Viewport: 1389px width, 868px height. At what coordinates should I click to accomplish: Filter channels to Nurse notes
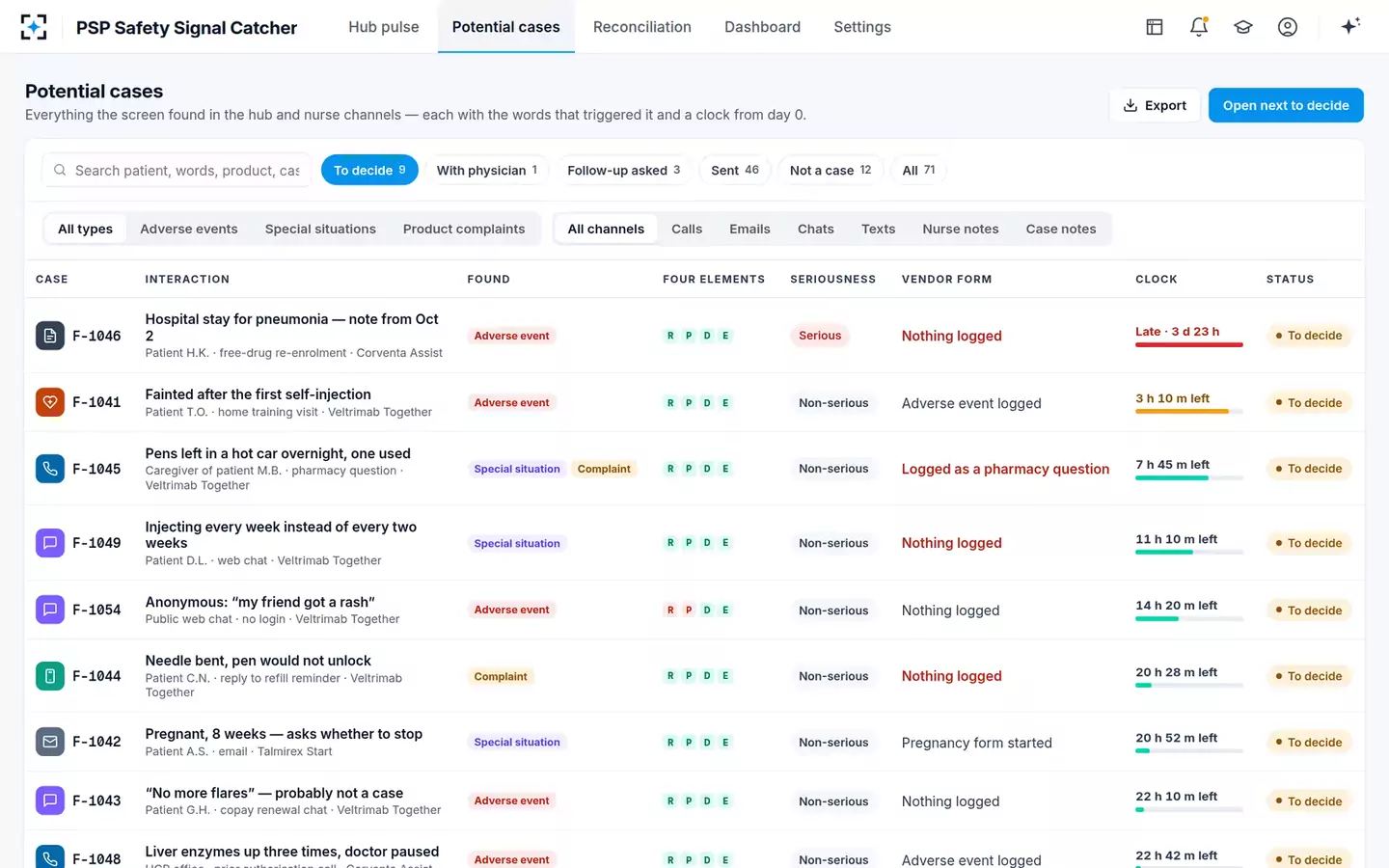point(961,229)
